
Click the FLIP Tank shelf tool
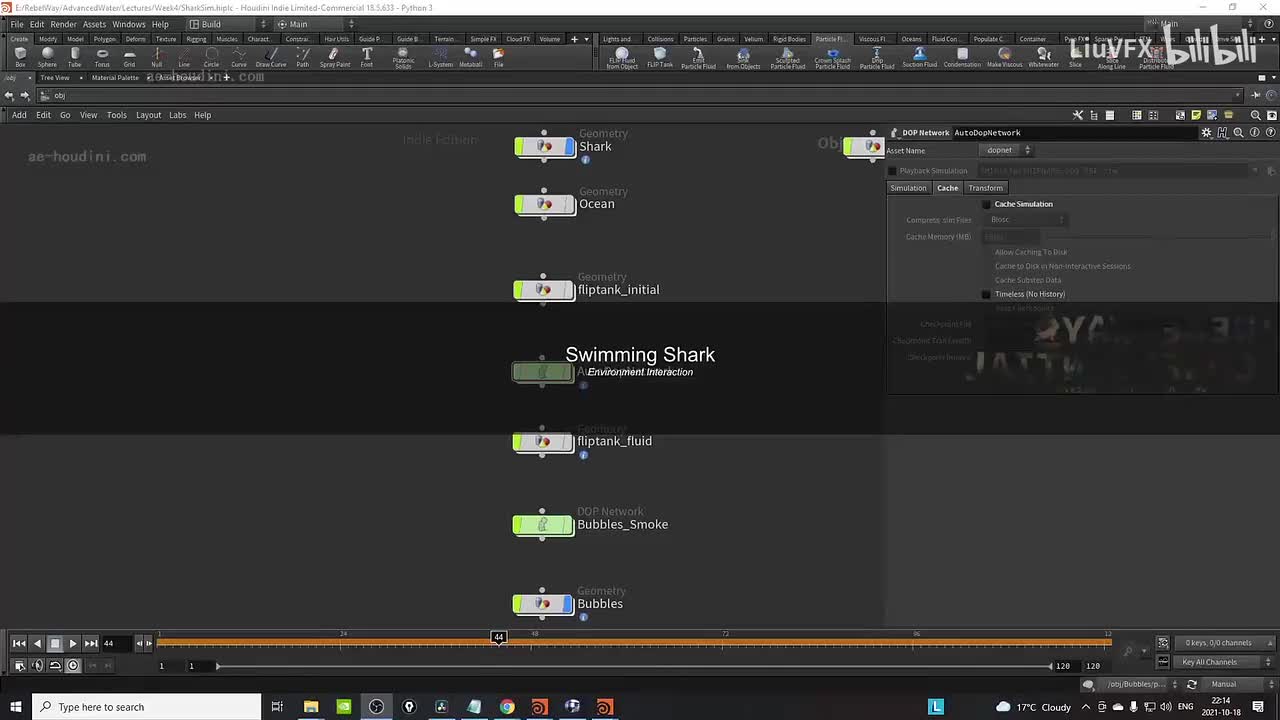(660, 57)
